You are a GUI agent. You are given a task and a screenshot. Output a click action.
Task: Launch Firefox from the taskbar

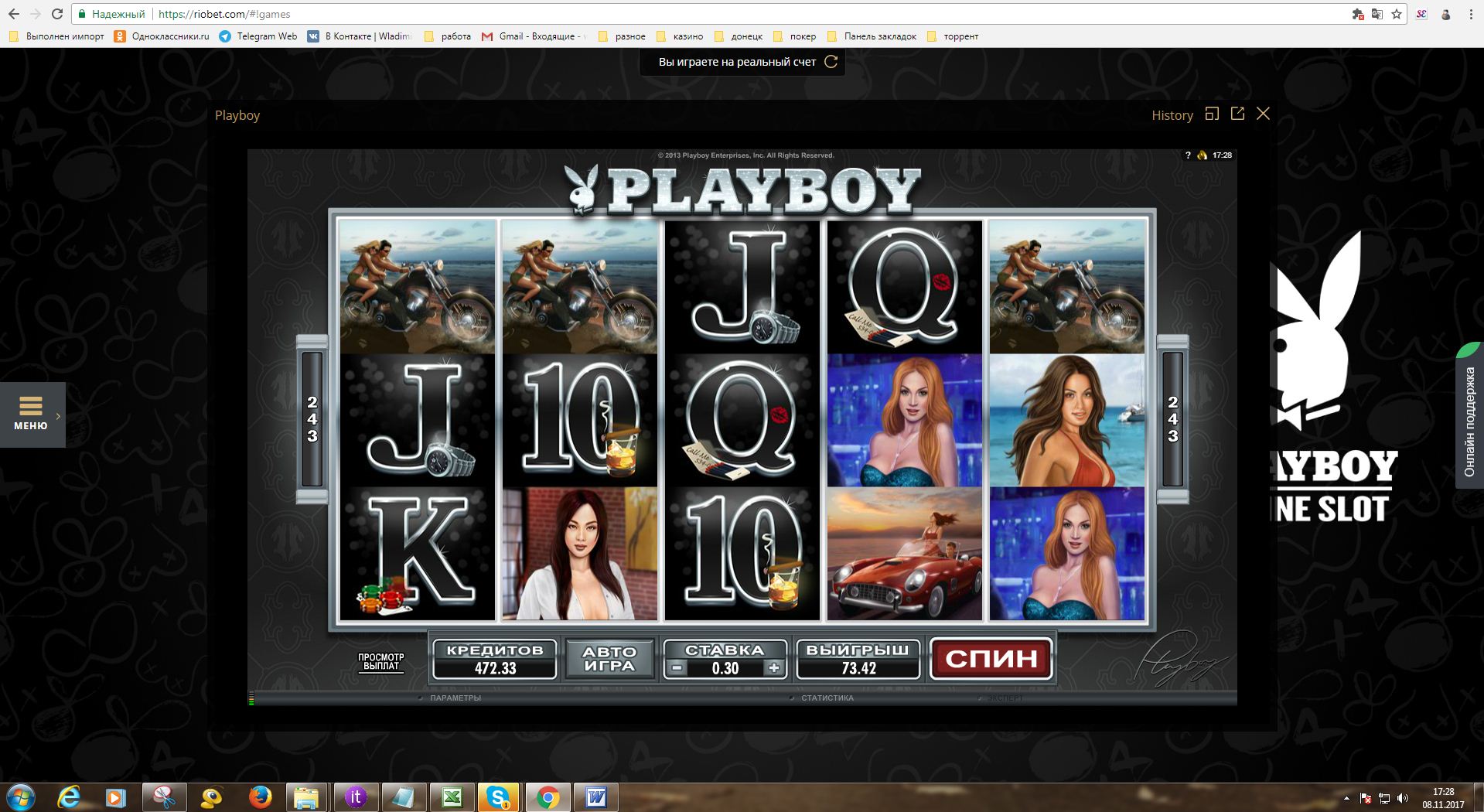260,797
